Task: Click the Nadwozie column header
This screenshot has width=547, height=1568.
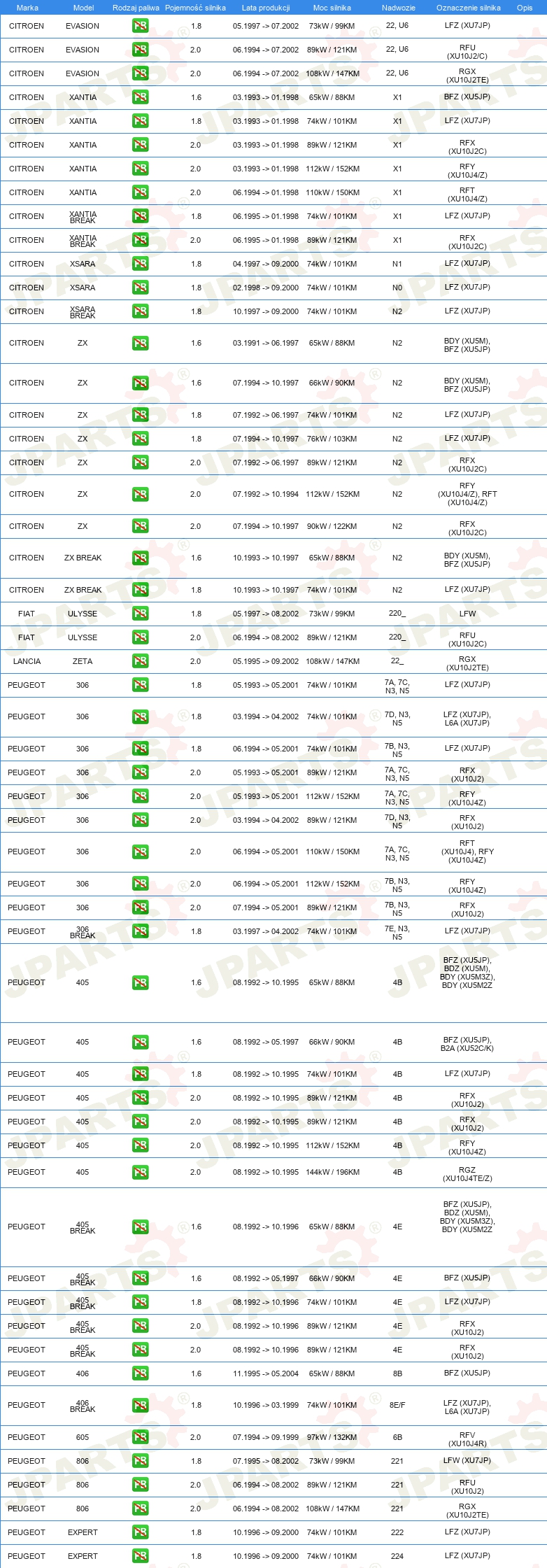Action: (x=399, y=8)
